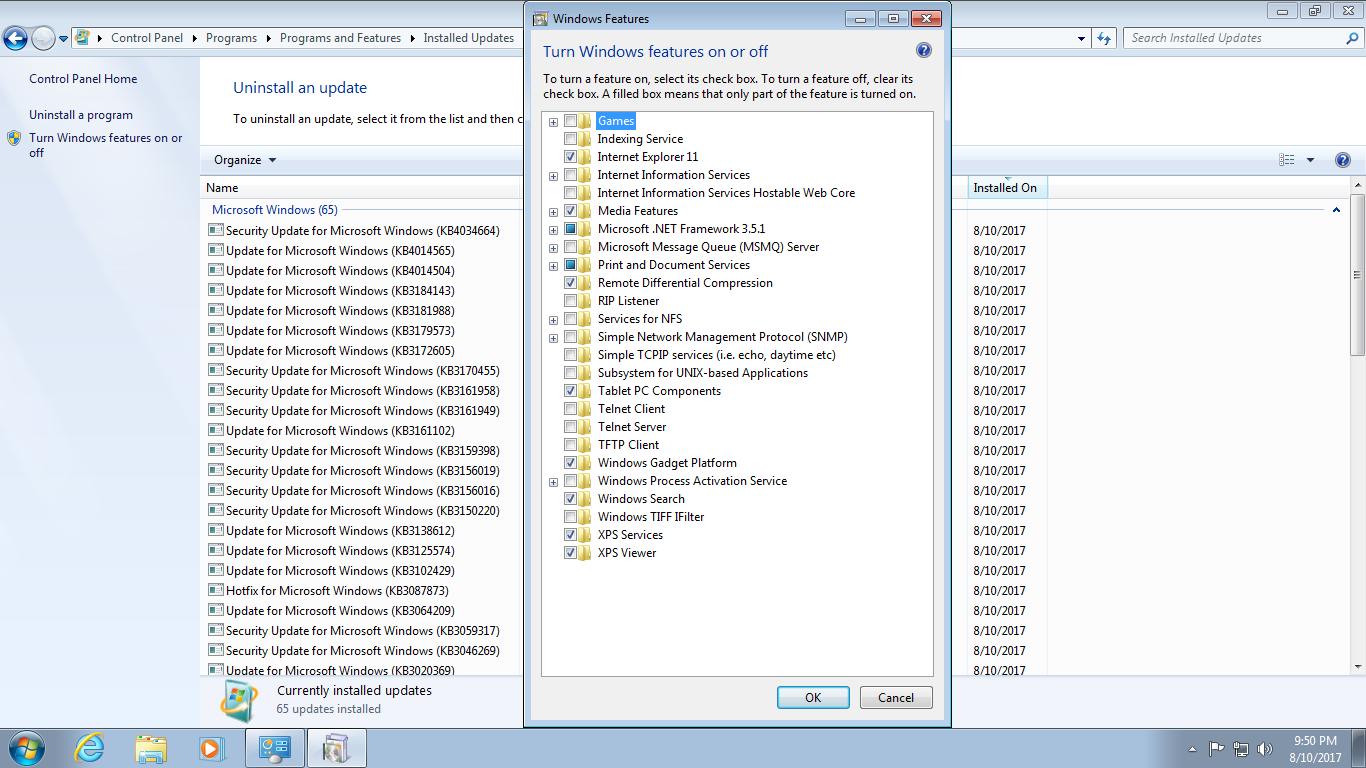The image size is (1366, 768).
Task: Switch to Control Panel taskbar button
Action: (275, 748)
